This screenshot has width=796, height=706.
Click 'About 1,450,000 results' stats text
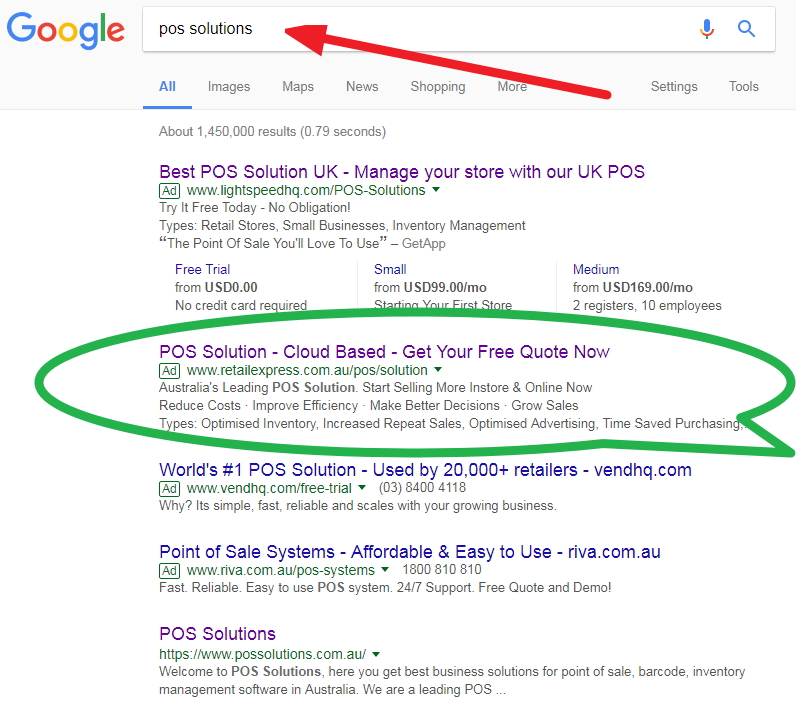pyautogui.click(x=272, y=132)
